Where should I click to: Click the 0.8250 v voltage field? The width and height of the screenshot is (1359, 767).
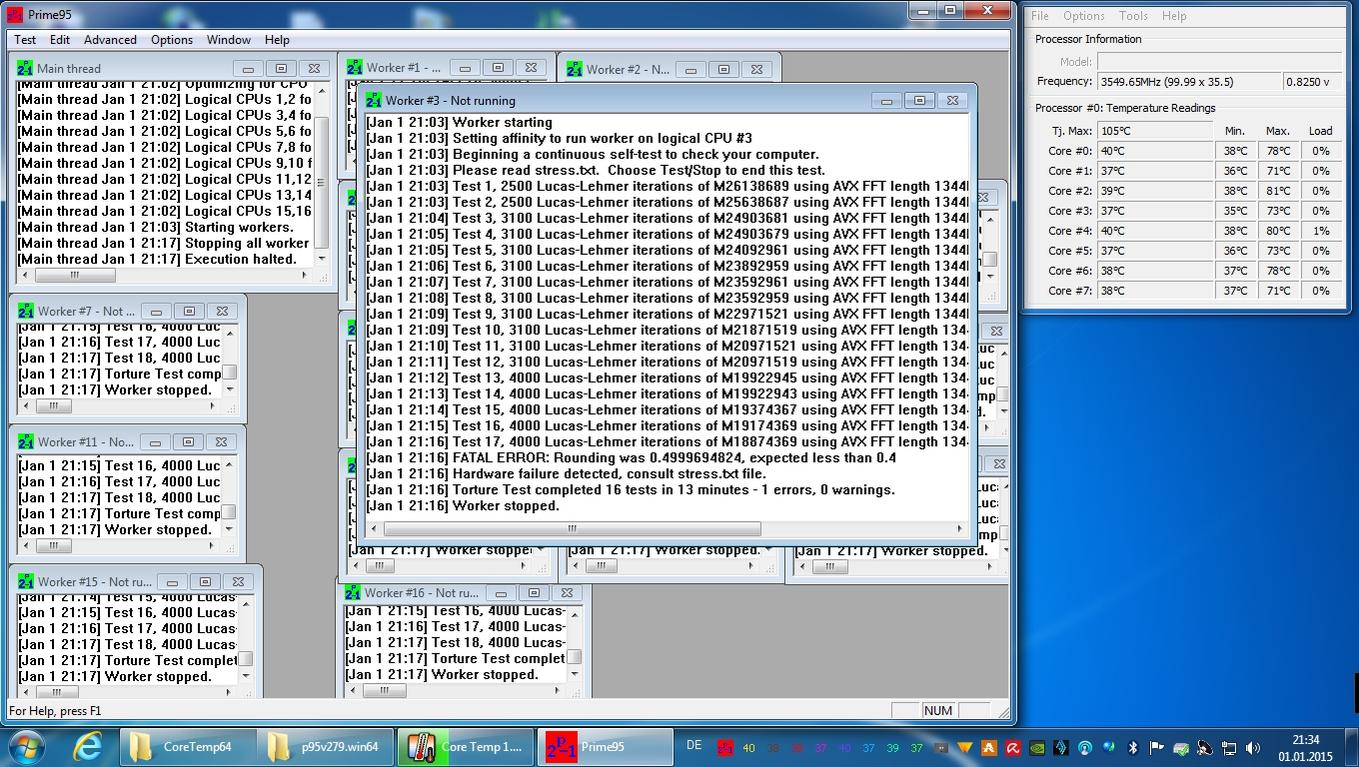(1312, 82)
